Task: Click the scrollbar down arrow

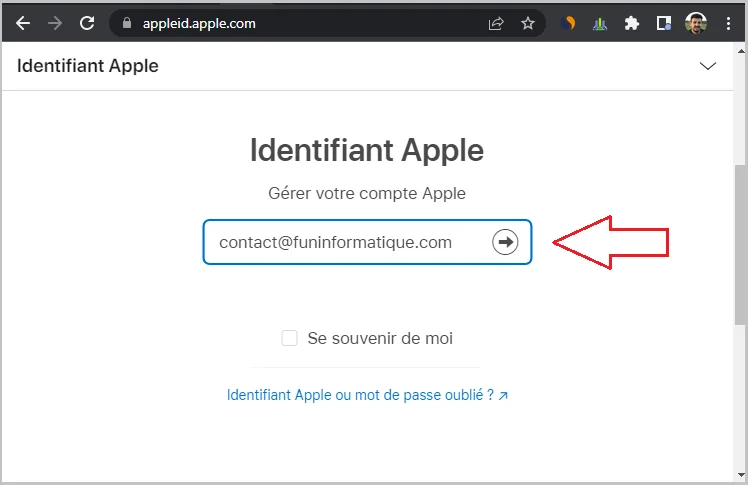Action: tap(741, 475)
